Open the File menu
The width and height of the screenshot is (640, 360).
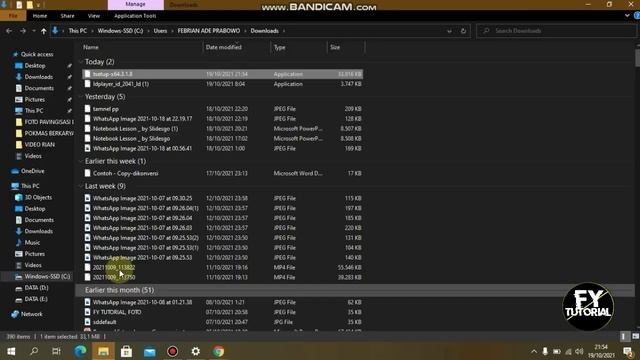pyautogui.click(x=13, y=16)
